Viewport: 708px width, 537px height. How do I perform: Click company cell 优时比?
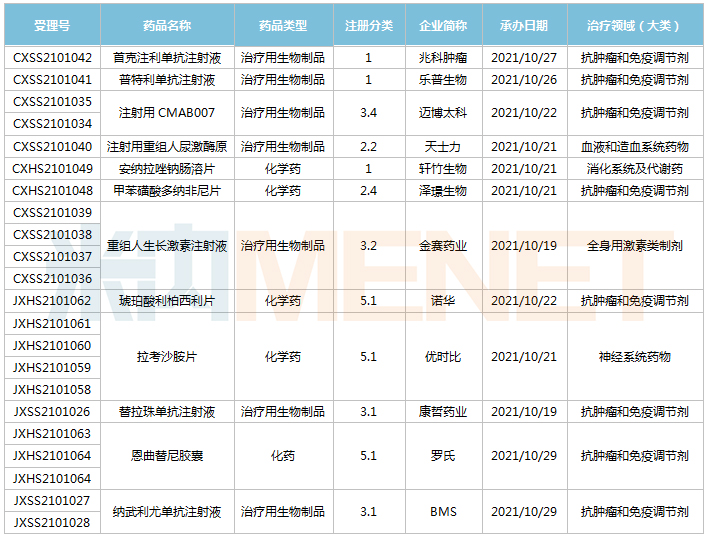coord(444,357)
